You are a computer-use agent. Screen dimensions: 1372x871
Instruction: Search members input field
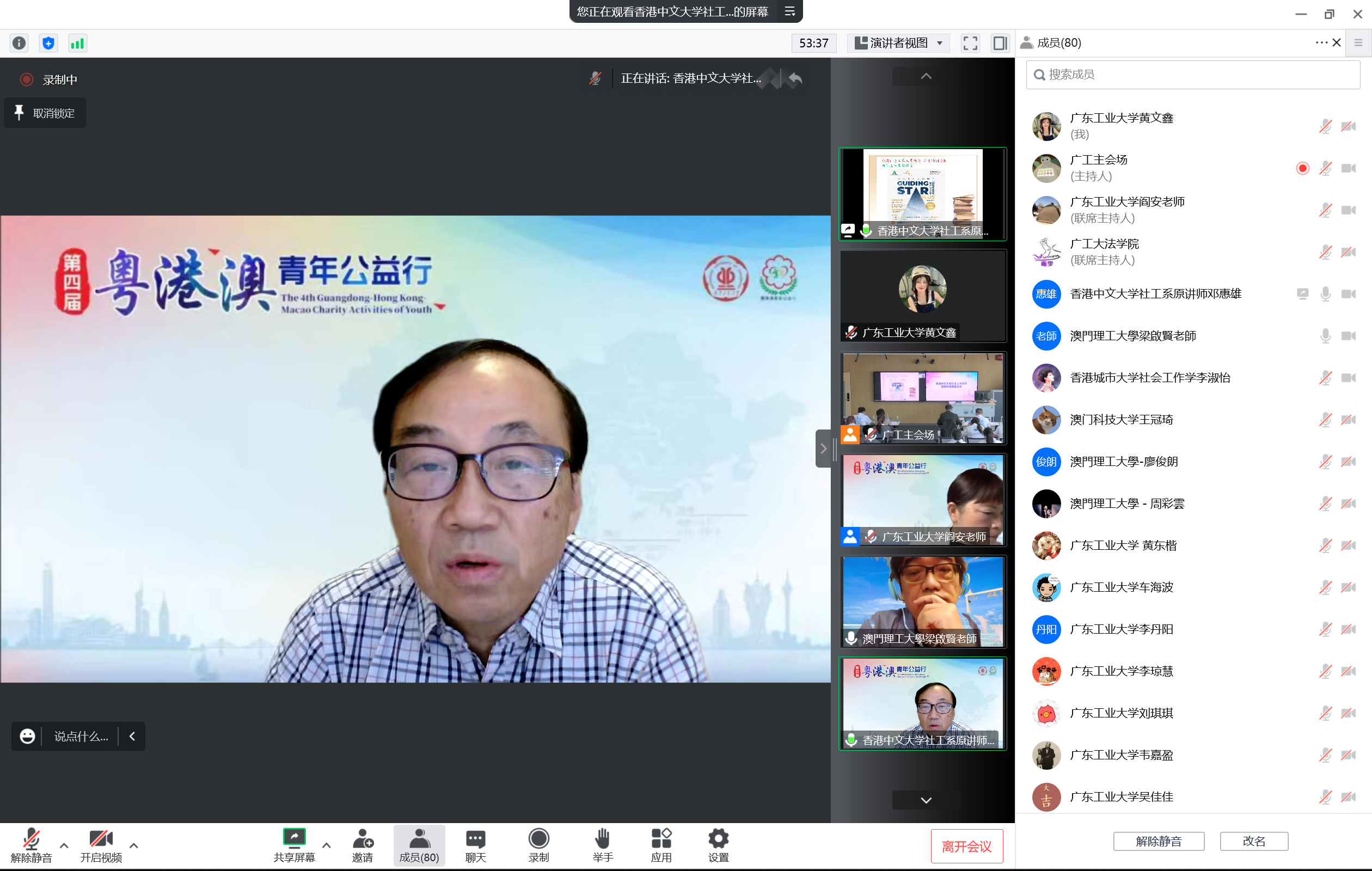click(1192, 75)
